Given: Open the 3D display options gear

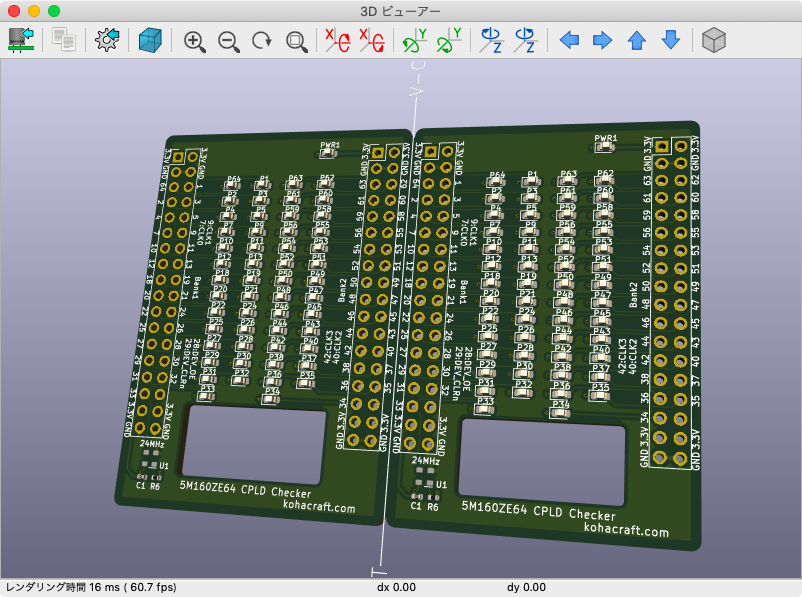Looking at the screenshot, I should [107, 40].
